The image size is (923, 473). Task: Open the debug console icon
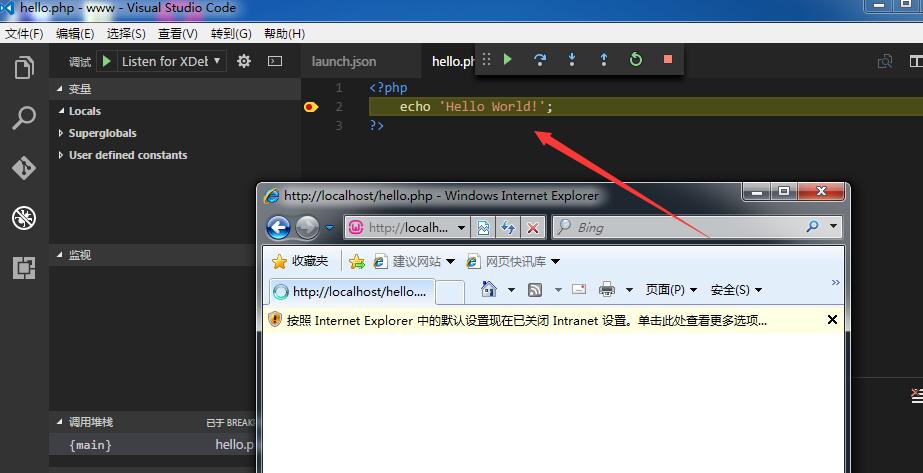coord(275,61)
